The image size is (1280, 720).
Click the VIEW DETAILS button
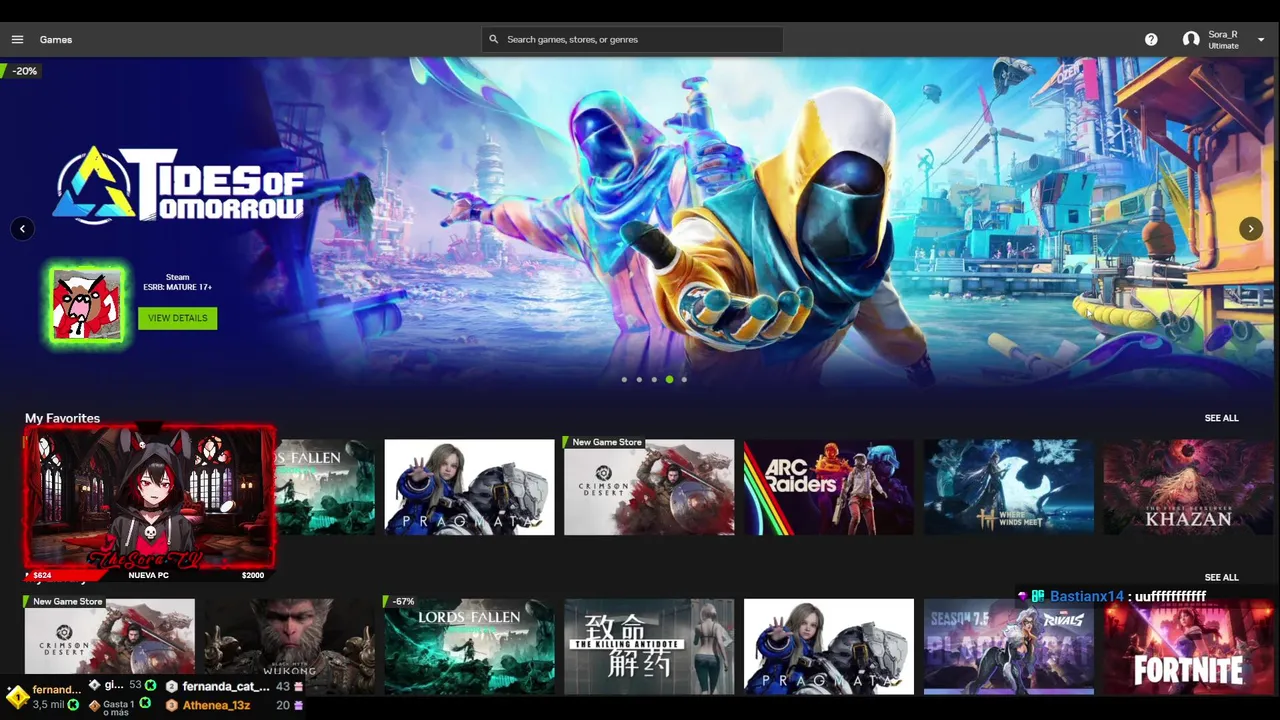[177, 318]
